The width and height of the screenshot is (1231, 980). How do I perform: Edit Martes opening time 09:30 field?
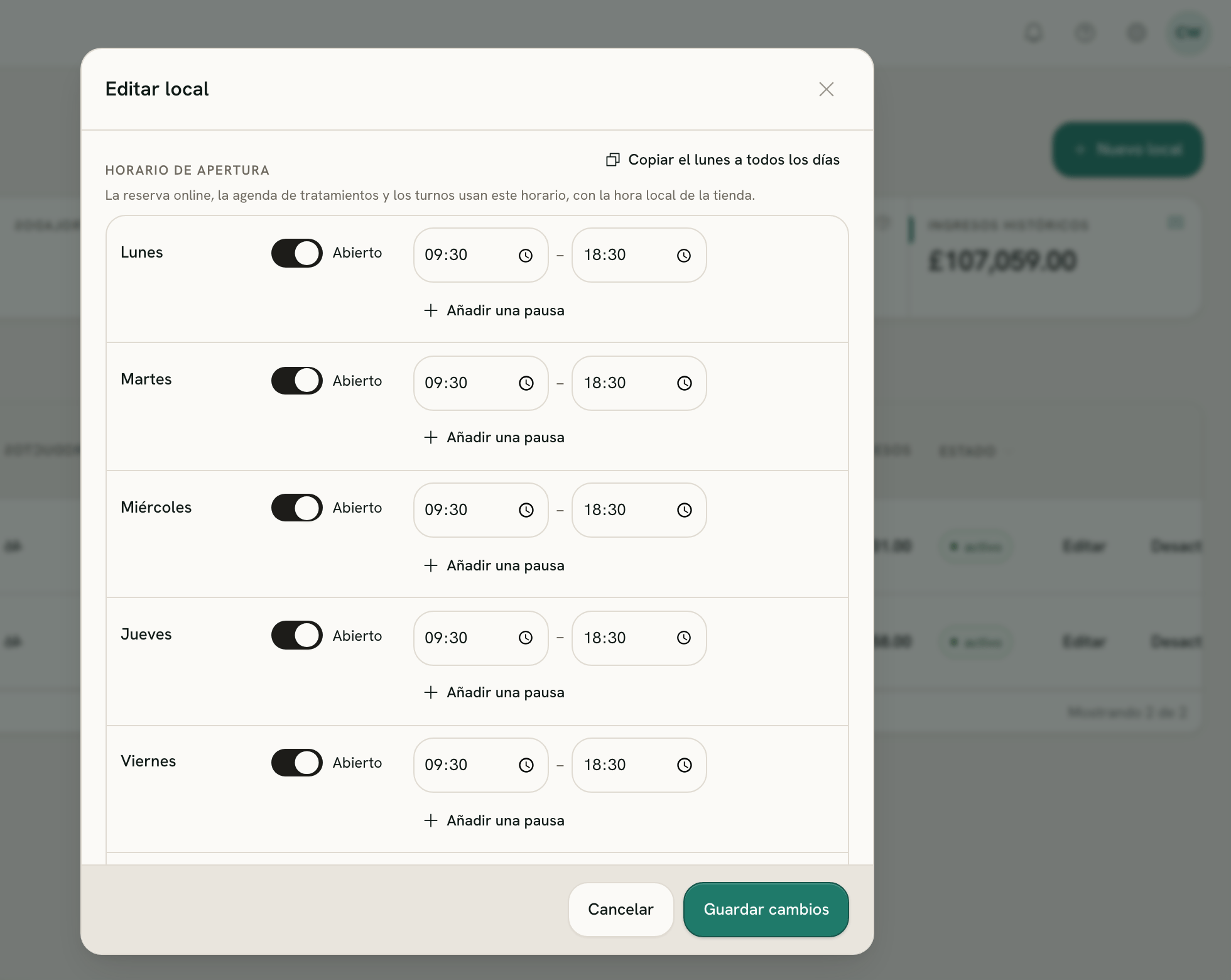[x=480, y=383]
